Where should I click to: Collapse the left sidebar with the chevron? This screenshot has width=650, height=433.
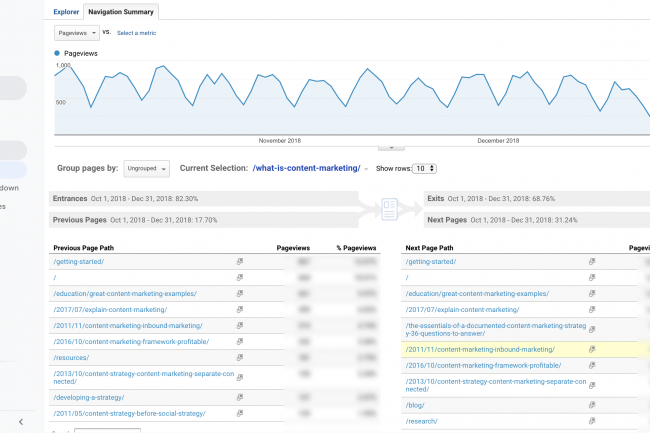tap(21, 421)
